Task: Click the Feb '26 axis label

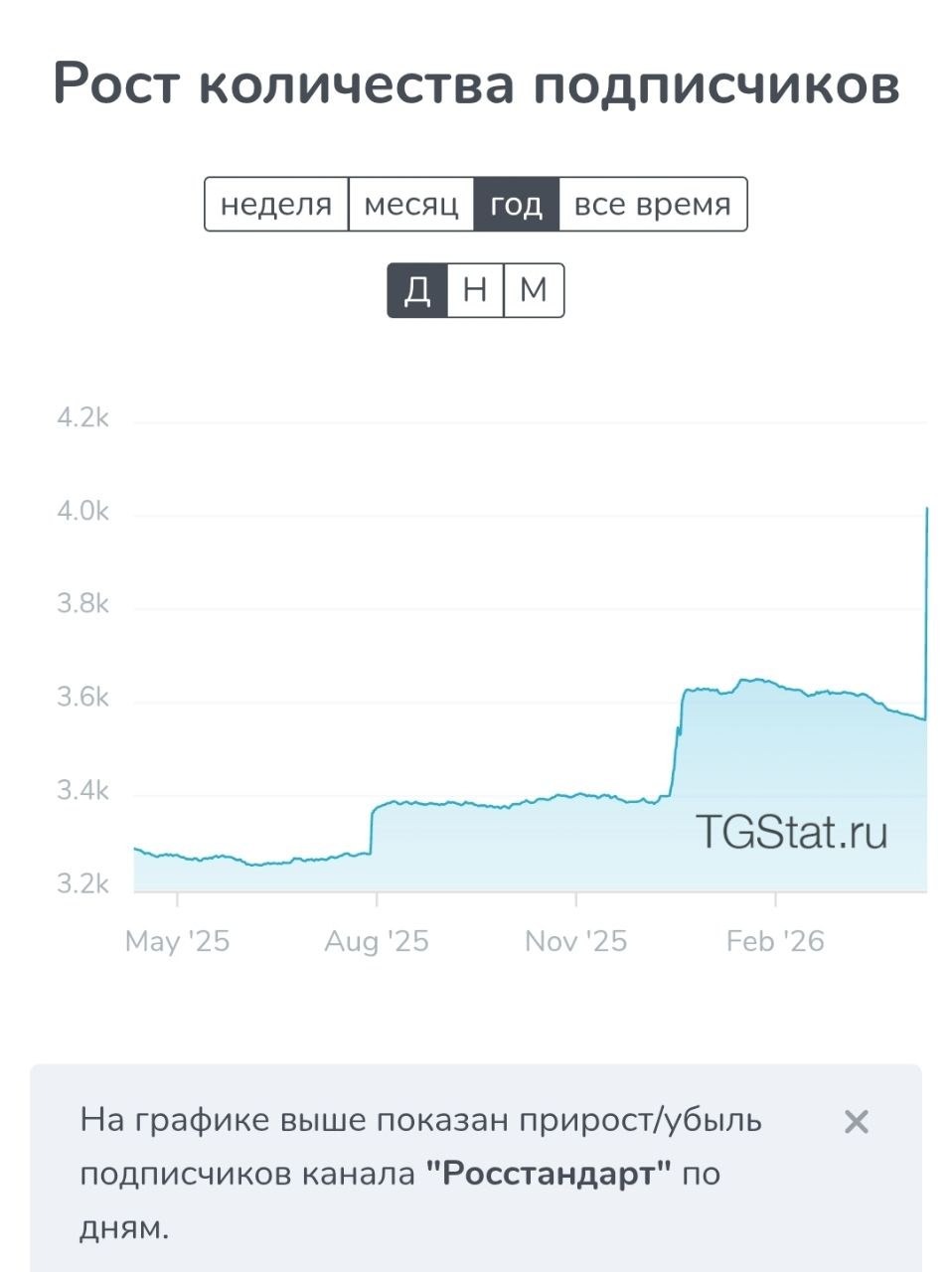Action: pyautogui.click(x=775, y=941)
